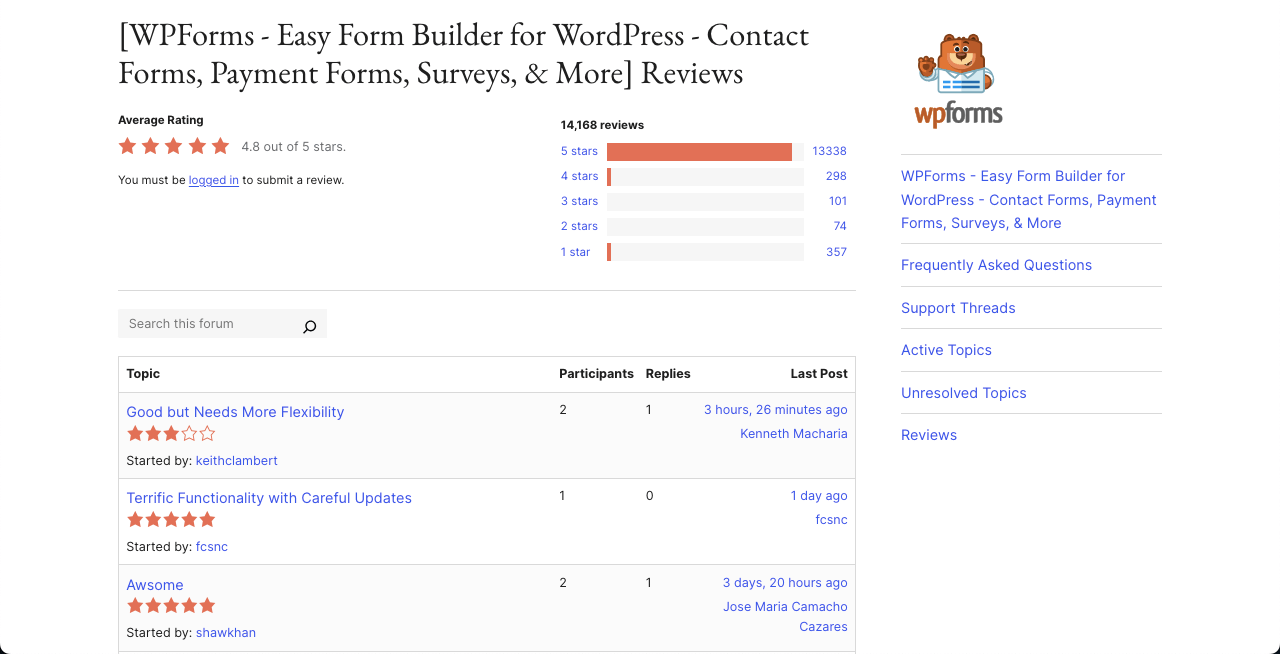This screenshot has height=654, width=1280.
Task: Select the first star of the average rating
Action: click(x=127, y=145)
